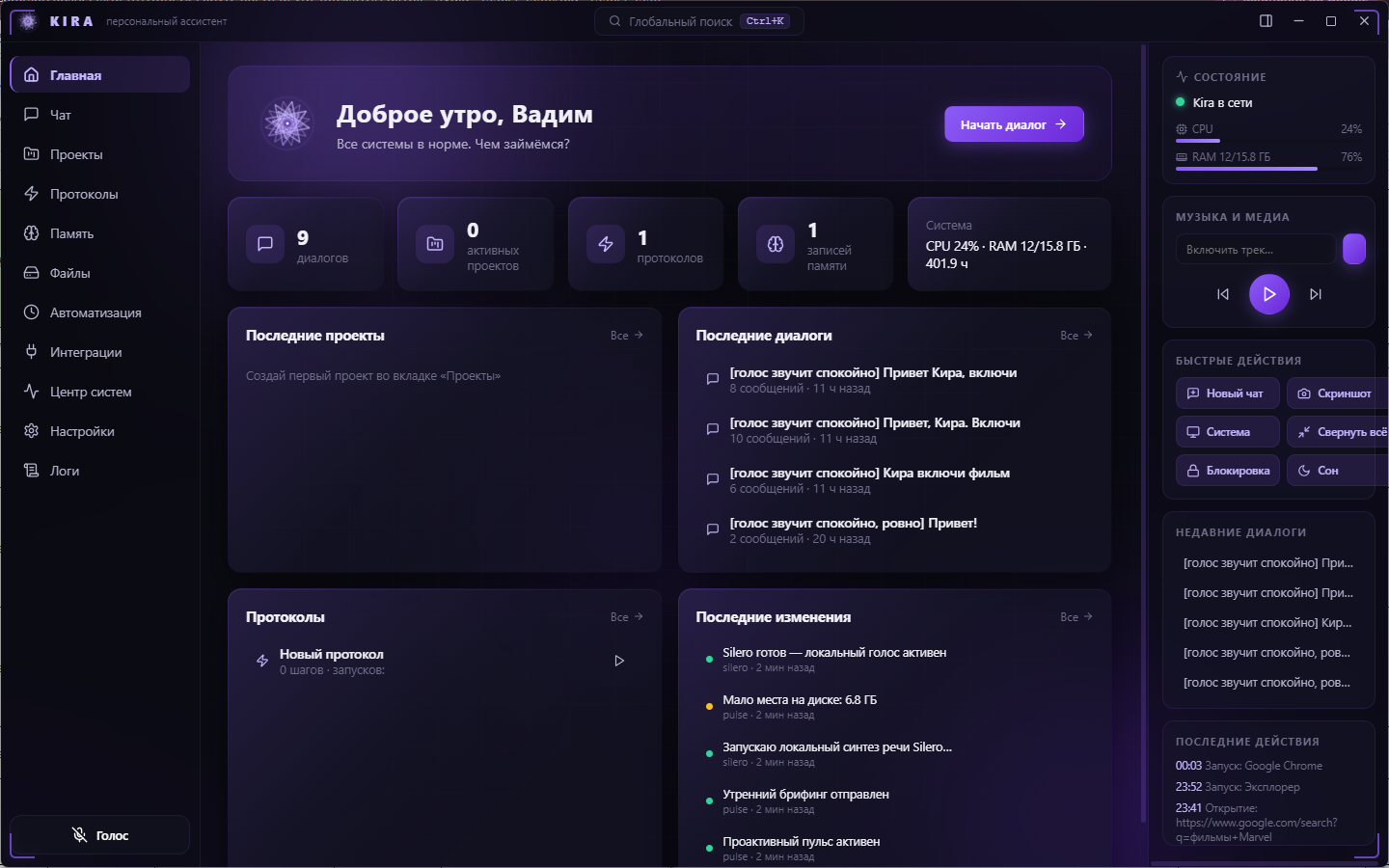Open dialog with 2 сообщений, 20 ч назад
Screen dimensions: 1389x868
[894, 530]
